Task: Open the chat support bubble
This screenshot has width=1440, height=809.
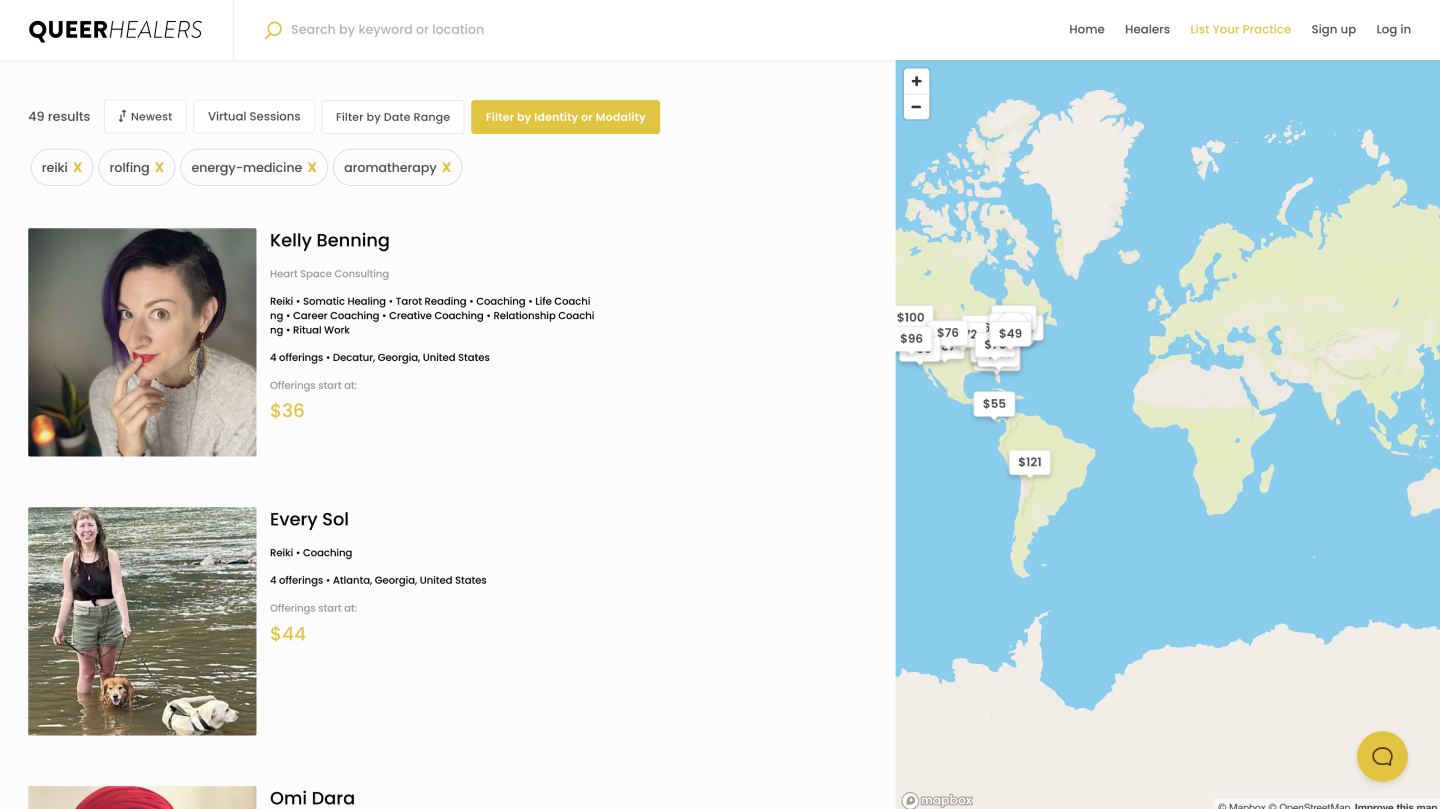Action: [x=1382, y=756]
